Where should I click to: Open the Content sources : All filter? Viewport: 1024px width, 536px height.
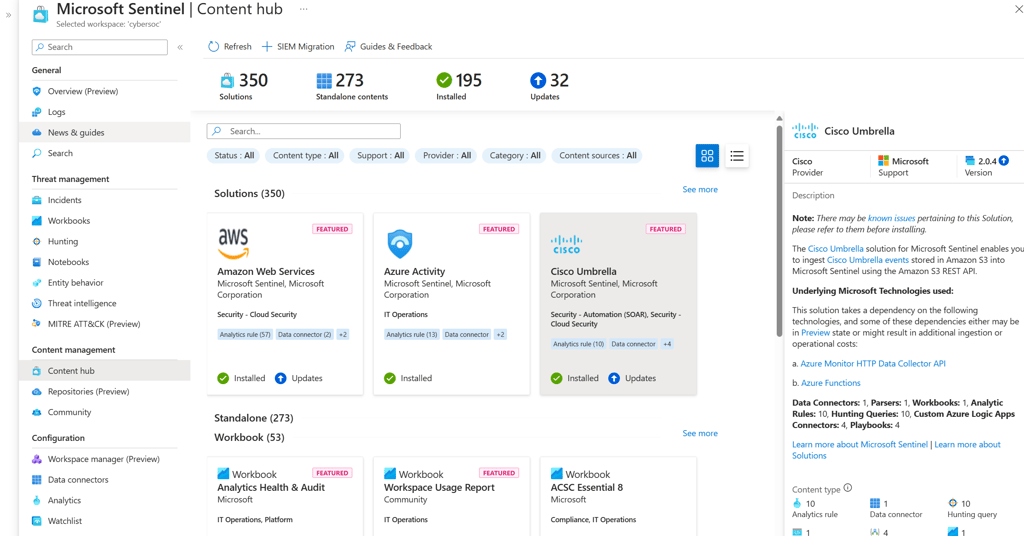(x=597, y=155)
